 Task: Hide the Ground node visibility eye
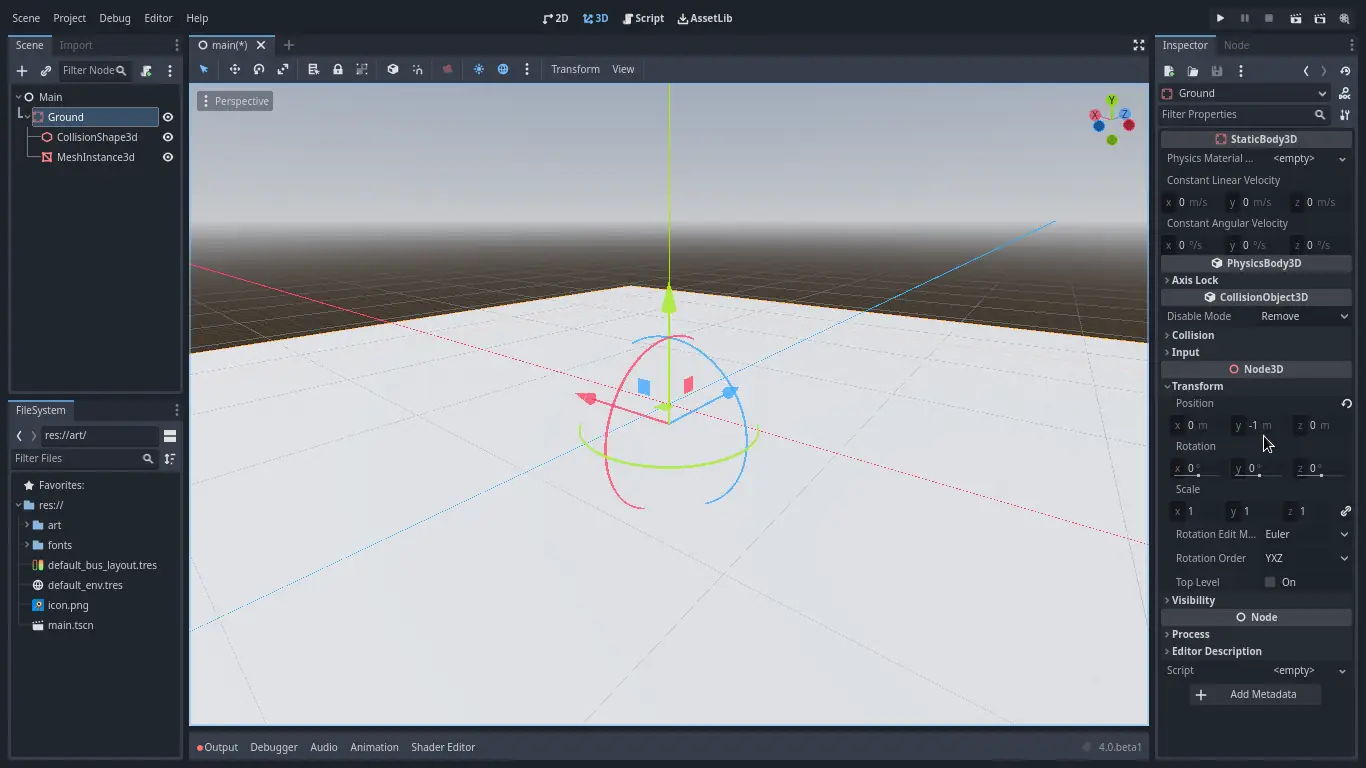[x=168, y=117]
